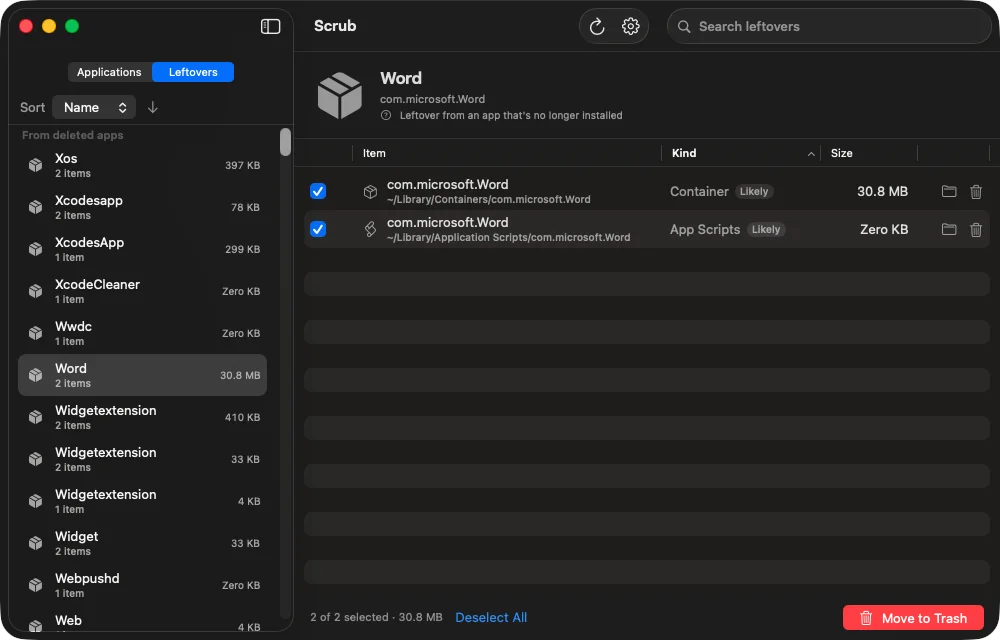
Task: Select the Xos leftover entry
Action: (x=143, y=165)
